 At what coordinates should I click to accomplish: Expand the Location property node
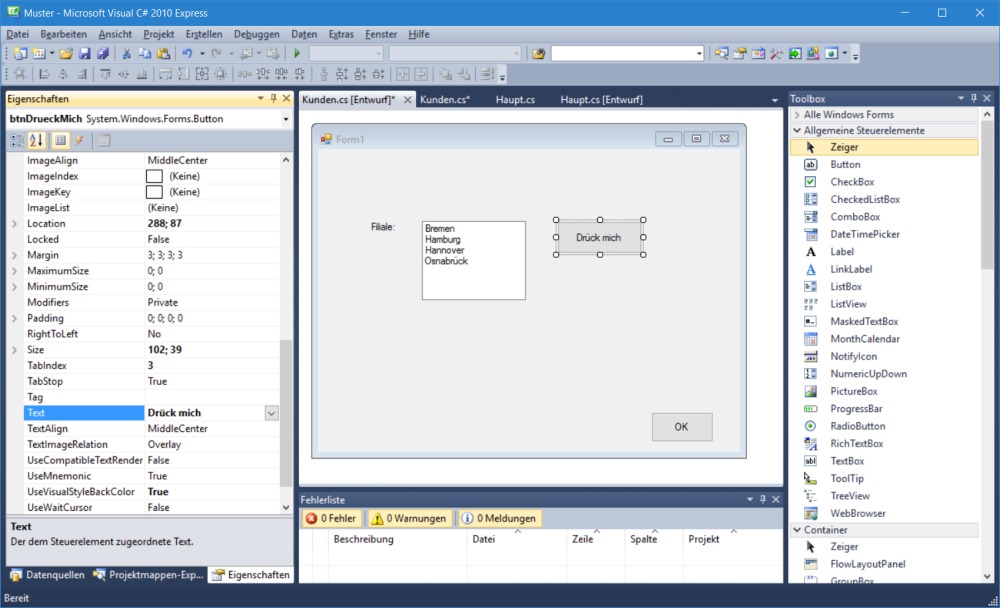coord(14,224)
